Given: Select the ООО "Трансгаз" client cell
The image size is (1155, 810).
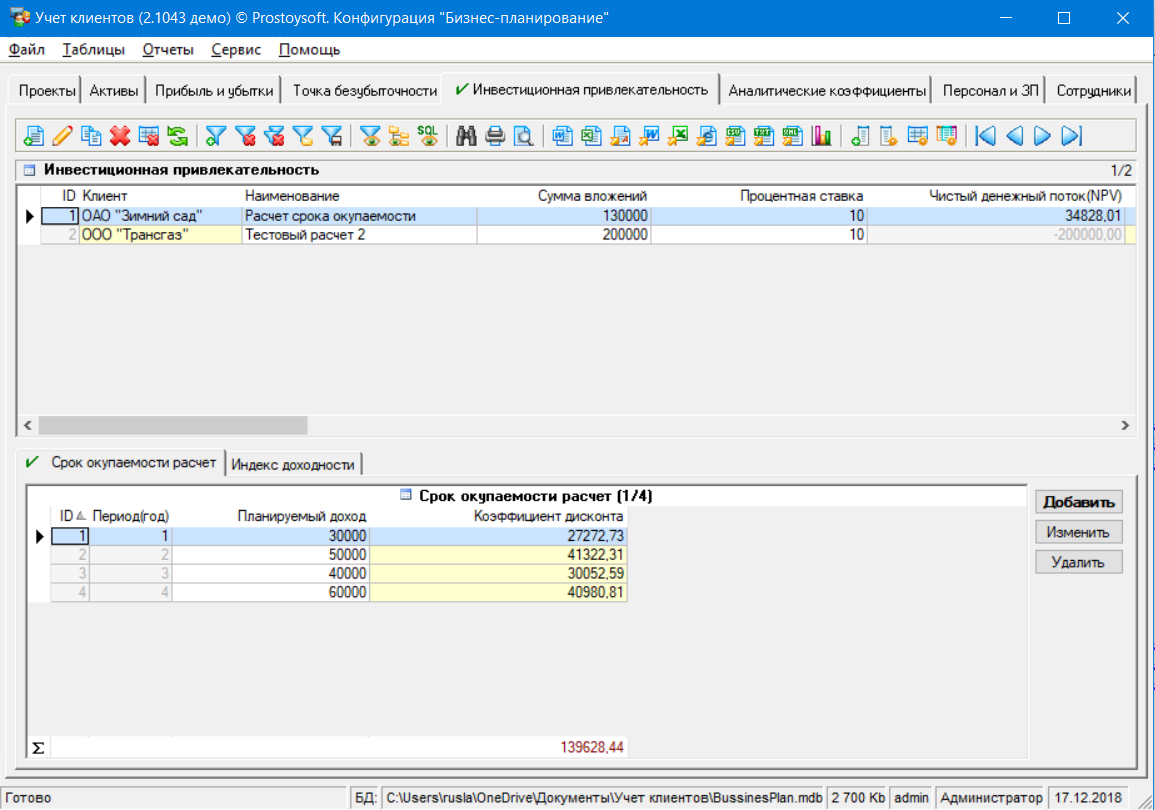Looking at the screenshot, I should pyautogui.click(x=160, y=235).
